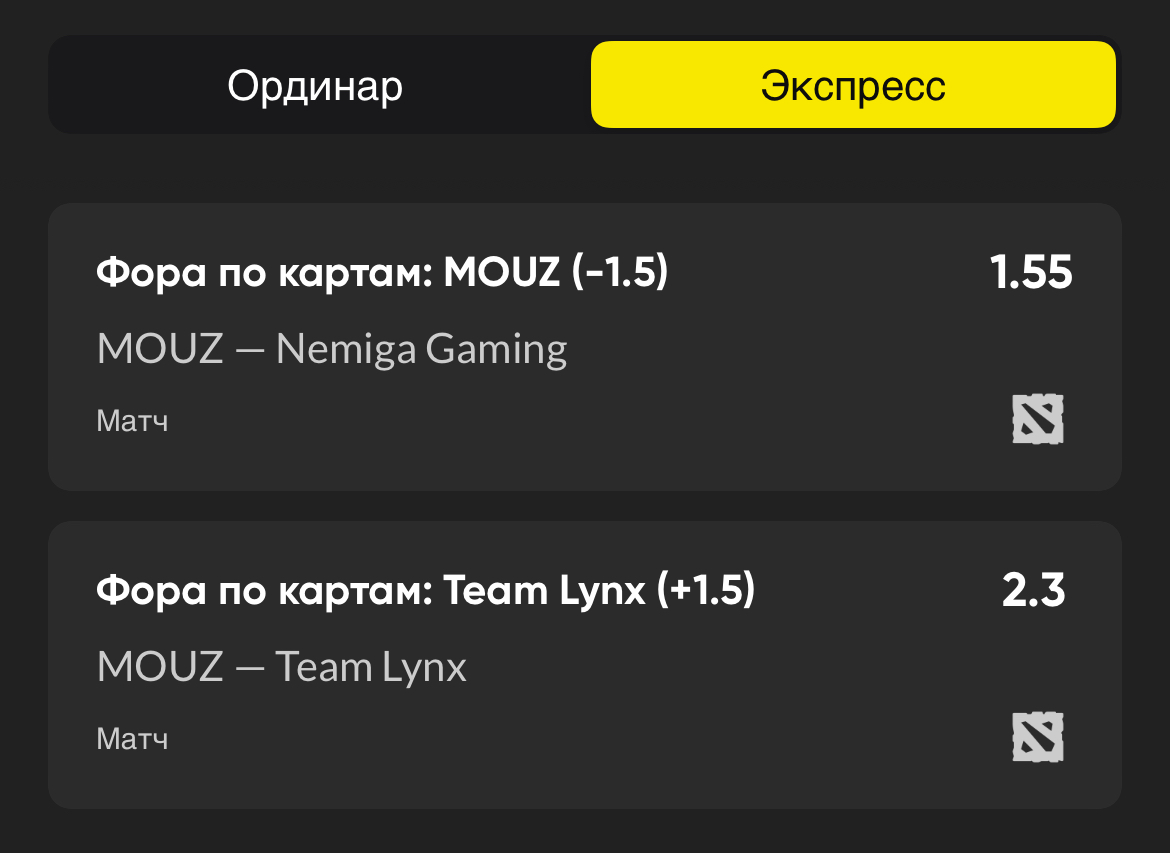Select the second bet card background

pyautogui.click(x=585, y=665)
